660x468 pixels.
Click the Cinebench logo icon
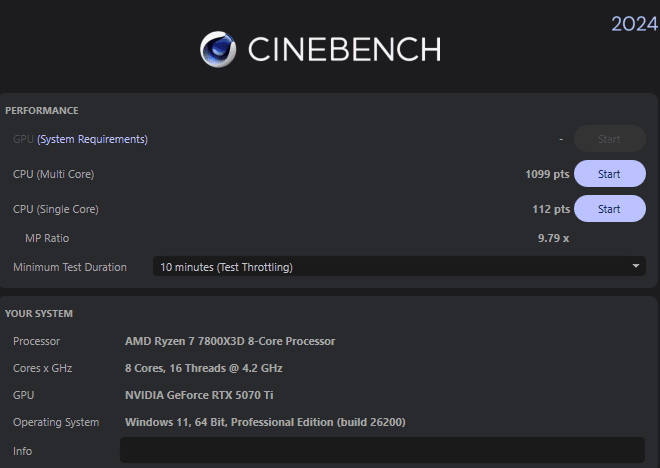(218, 49)
